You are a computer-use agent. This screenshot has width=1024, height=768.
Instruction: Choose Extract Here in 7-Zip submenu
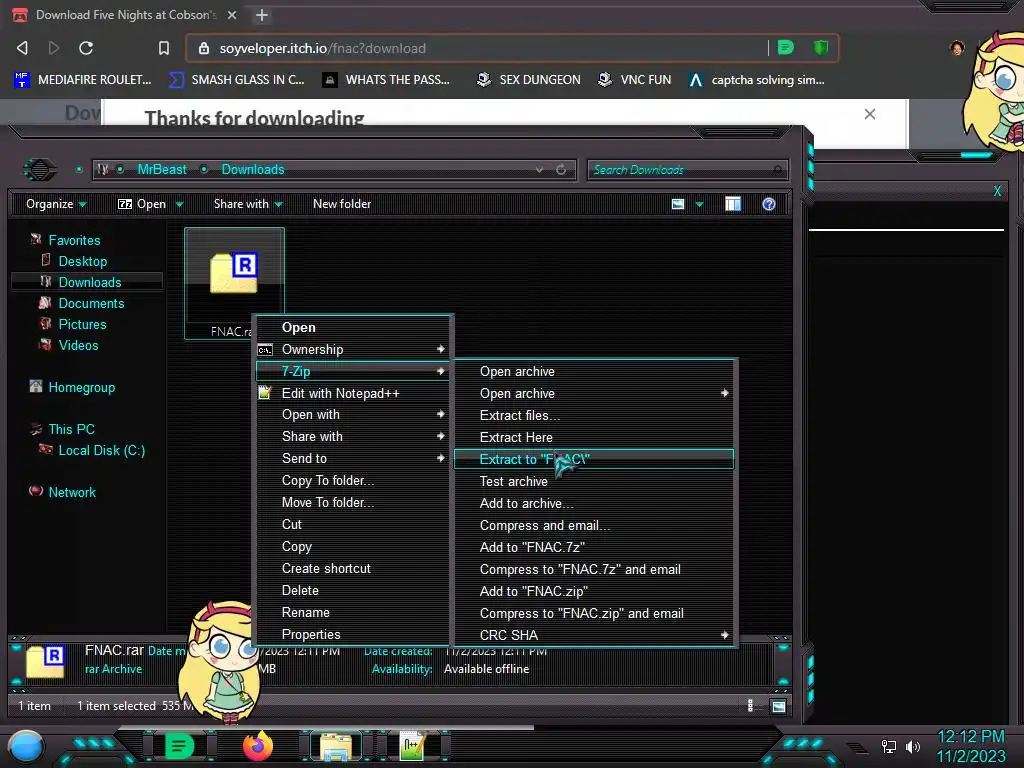[594, 438]
